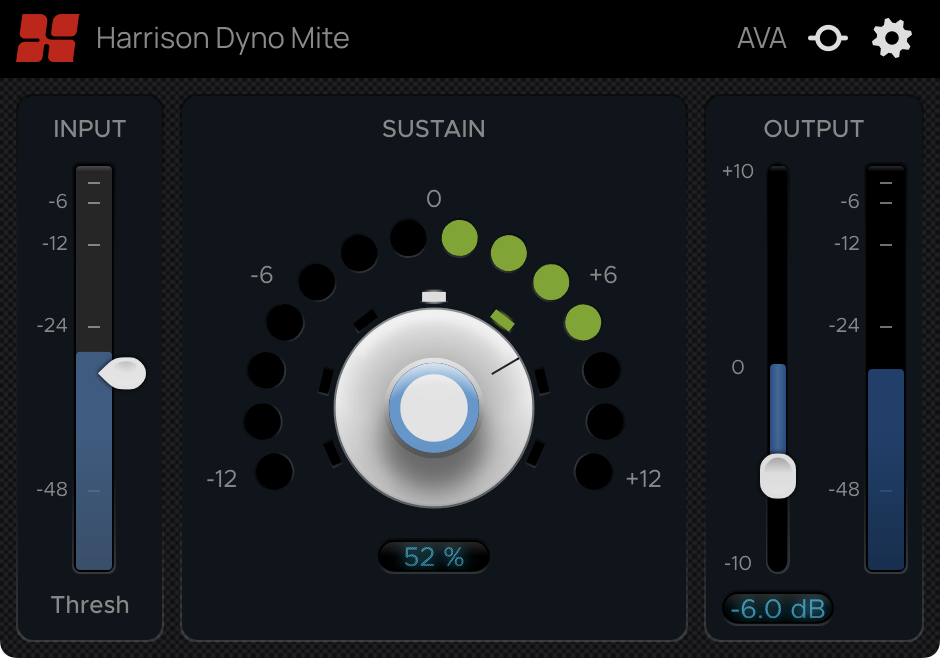Screen dimensions: 940x658
Task: Click the Harrison Dyno Mite title
Action: tap(222, 38)
